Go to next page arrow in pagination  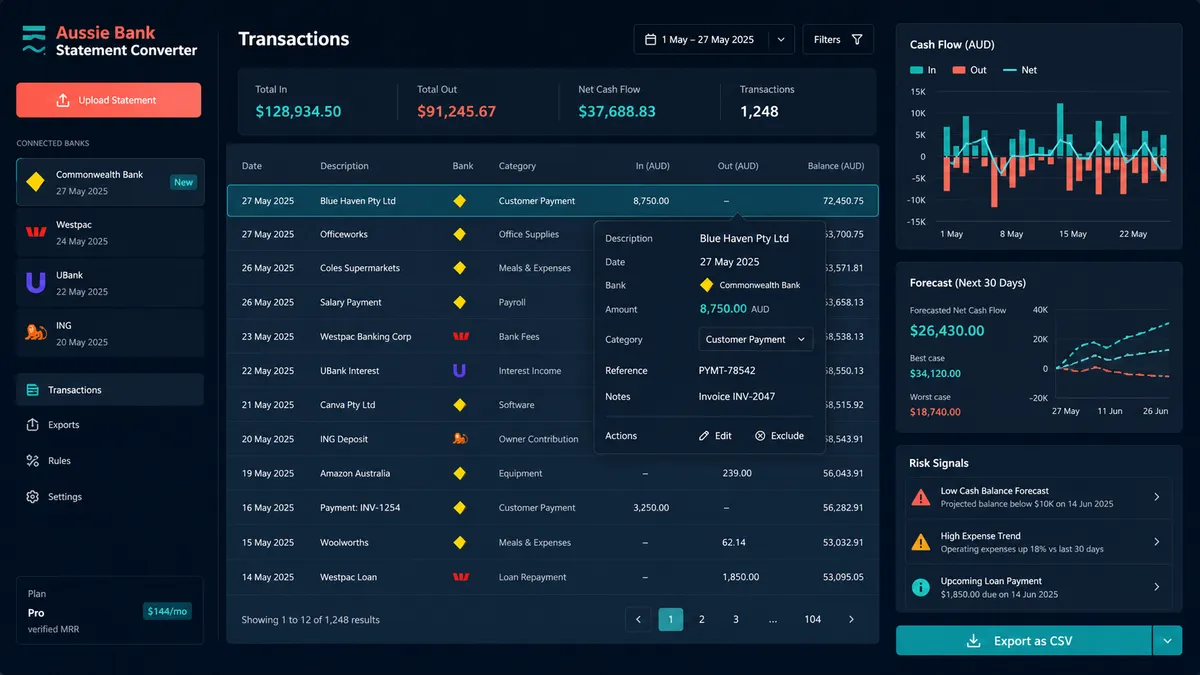coord(851,620)
